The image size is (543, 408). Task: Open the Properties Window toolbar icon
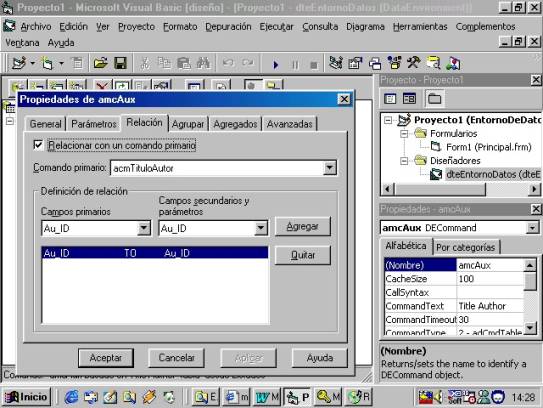point(355,63)
